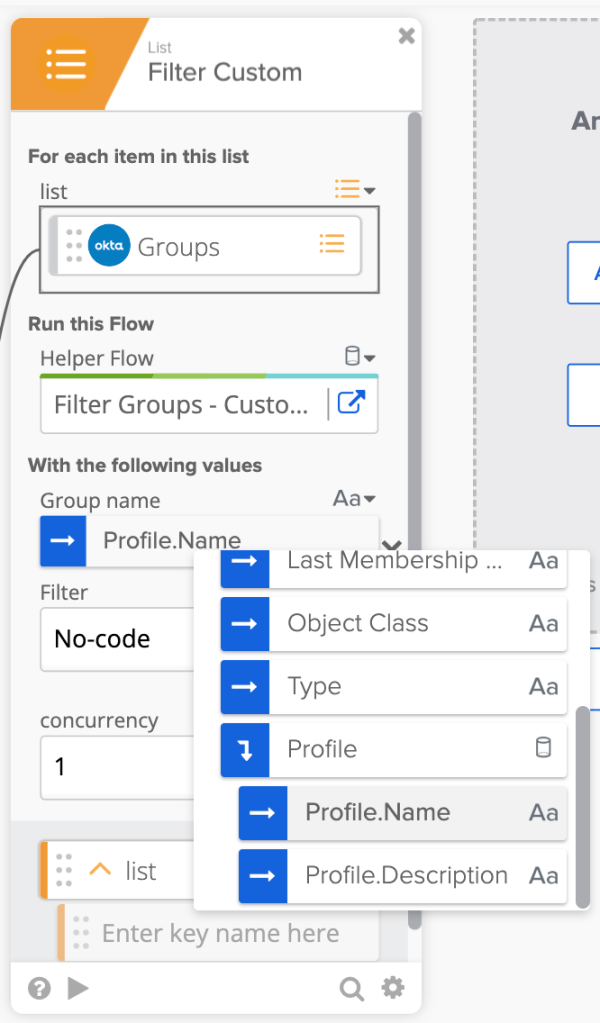Open the card settings gear icon

click(x=393, y=989)
